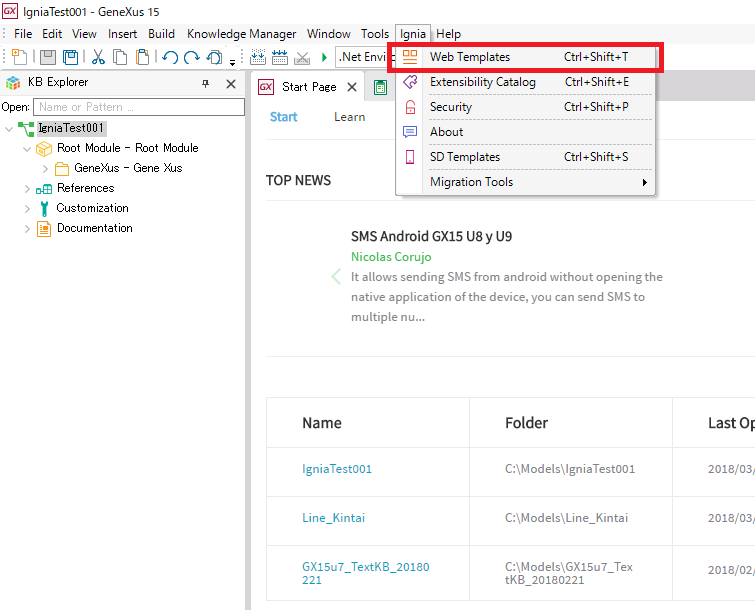The height and width of the screenshot is (610, 755).
Task: Open the IgniaTest001 recent KB link
Action: (337, 469)
